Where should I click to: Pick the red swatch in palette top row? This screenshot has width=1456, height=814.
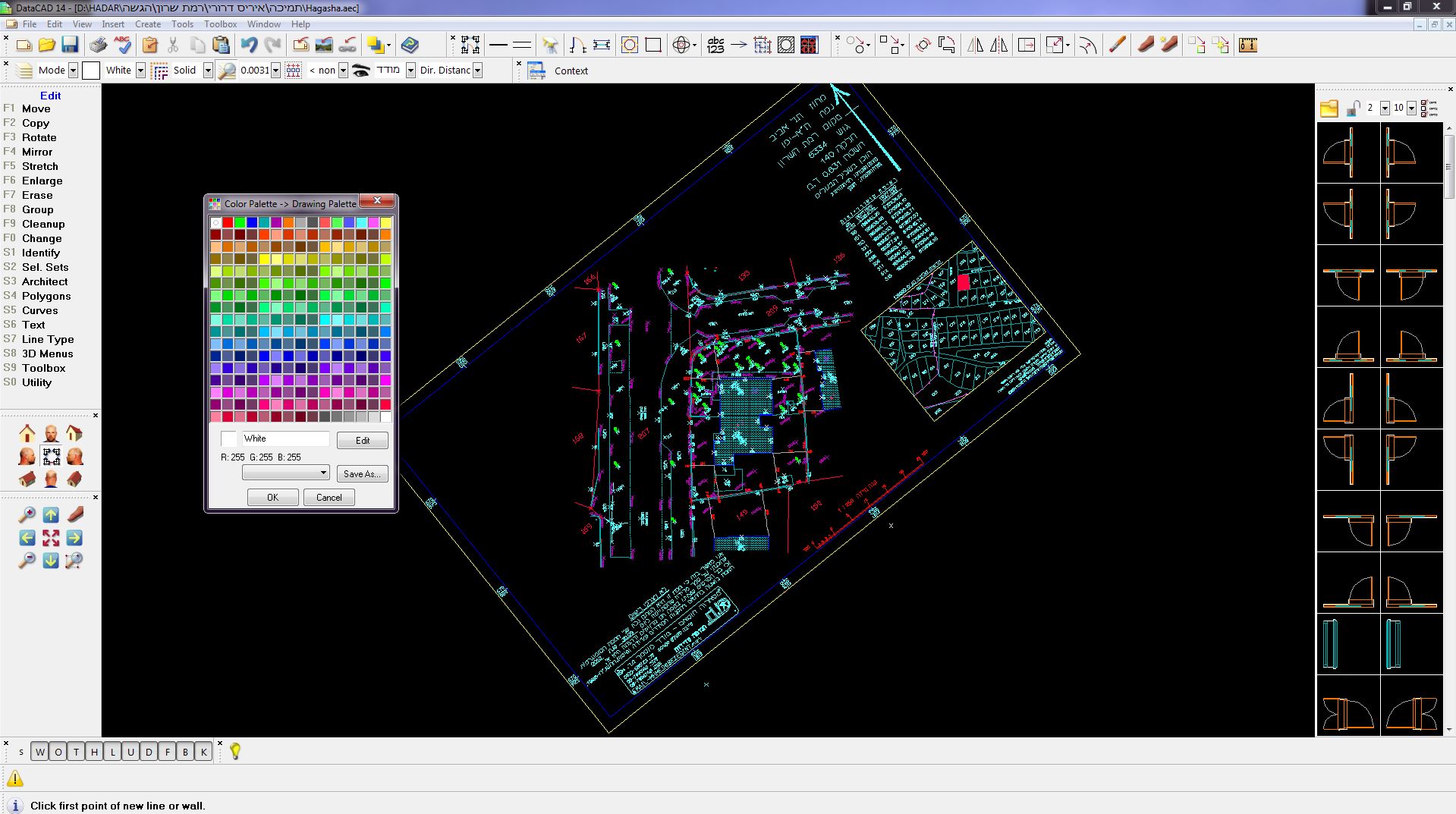click(228, 222)
